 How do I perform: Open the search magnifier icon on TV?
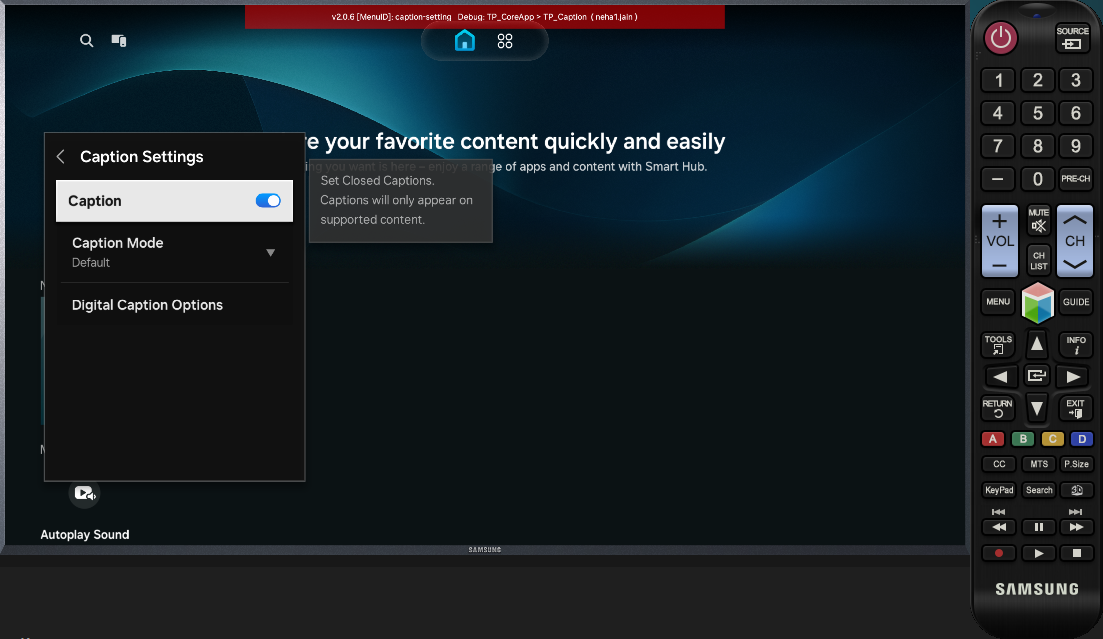pos(87,41)
